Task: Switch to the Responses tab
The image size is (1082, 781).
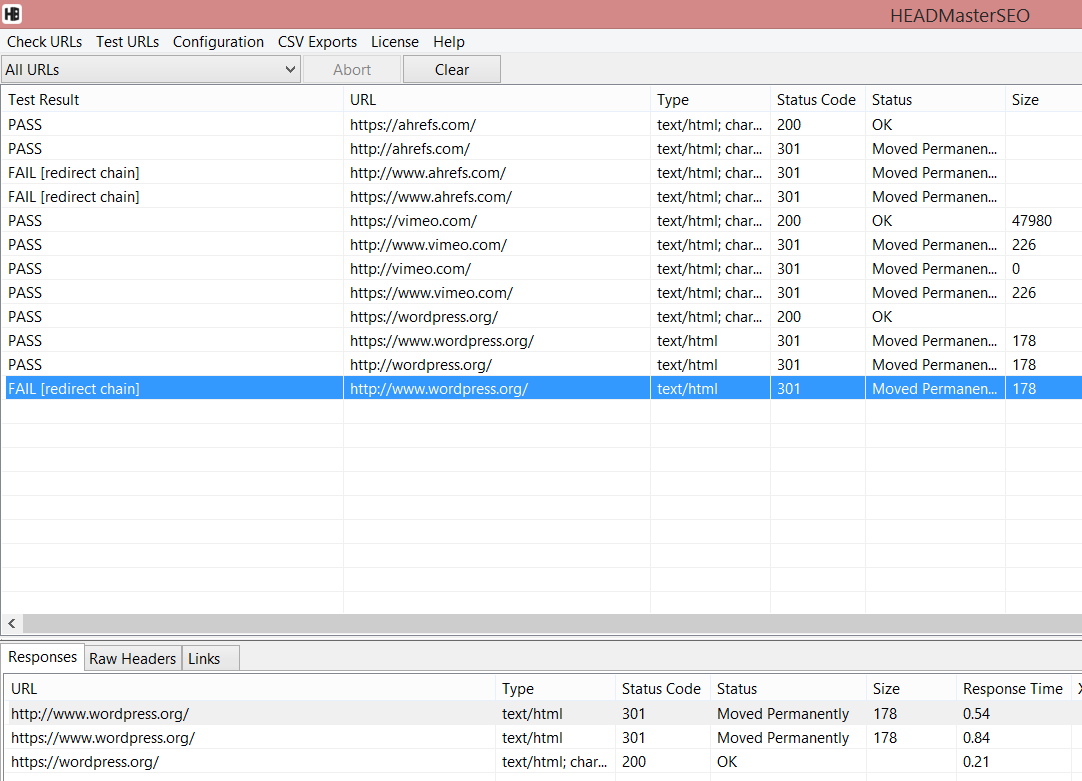Action: point(43,658)
